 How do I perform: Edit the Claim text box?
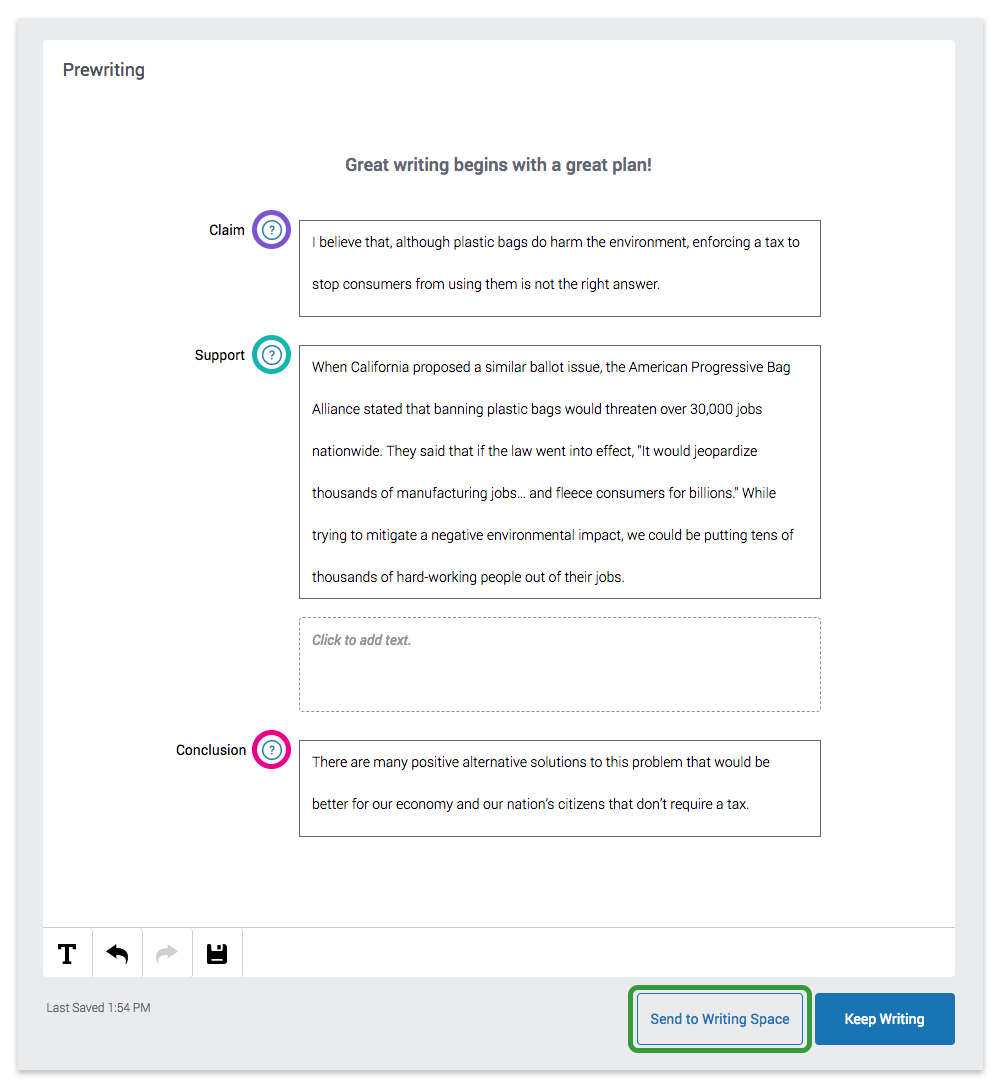[x=560, y=269]
